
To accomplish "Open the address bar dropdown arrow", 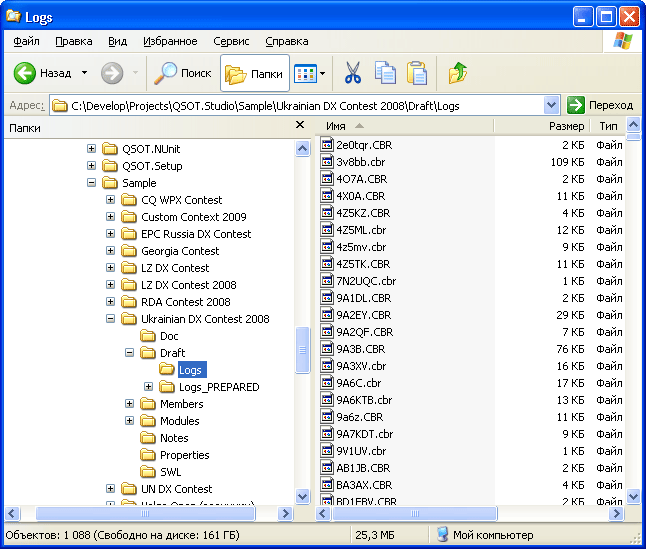I will click(552, 105).
